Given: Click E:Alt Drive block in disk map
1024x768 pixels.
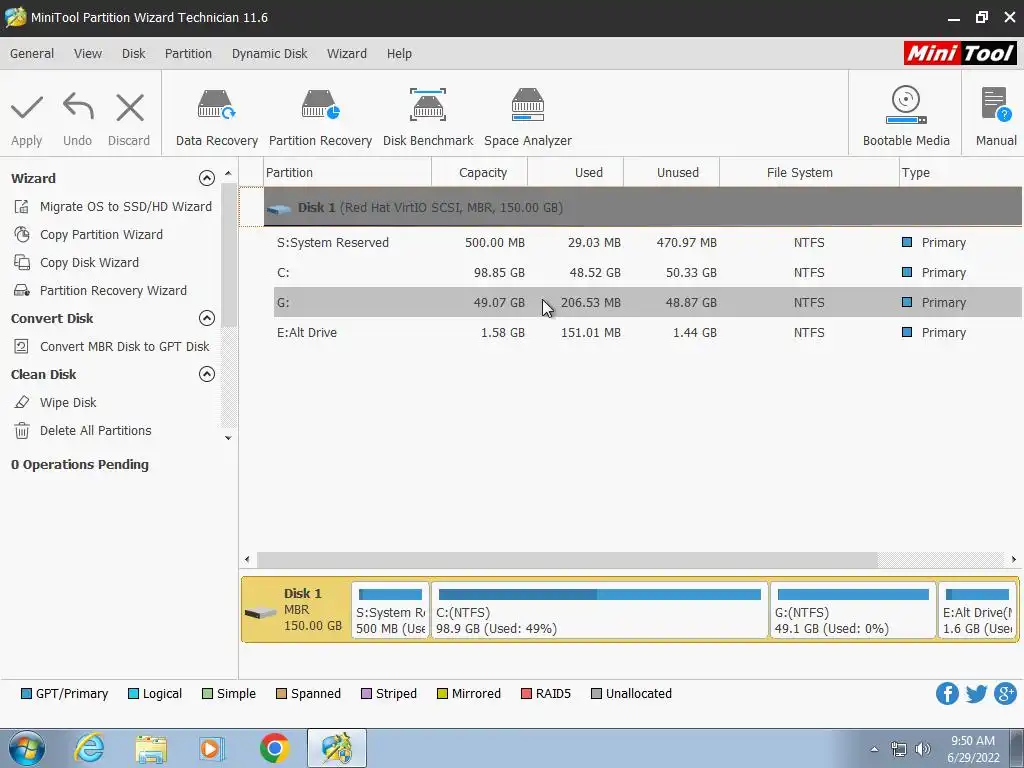Looking at the screenshot, I should pos(978,610).
